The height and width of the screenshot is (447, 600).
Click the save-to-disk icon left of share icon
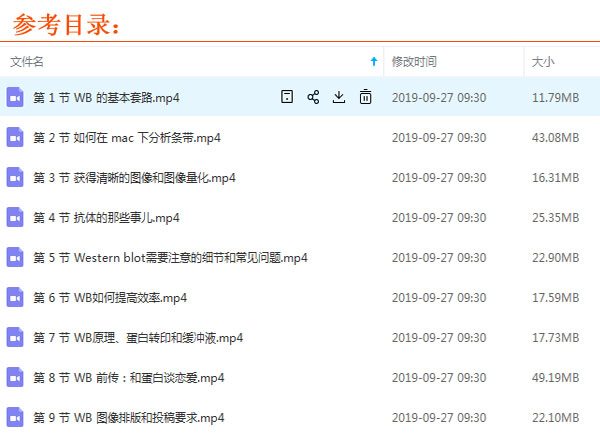[287, 97]
